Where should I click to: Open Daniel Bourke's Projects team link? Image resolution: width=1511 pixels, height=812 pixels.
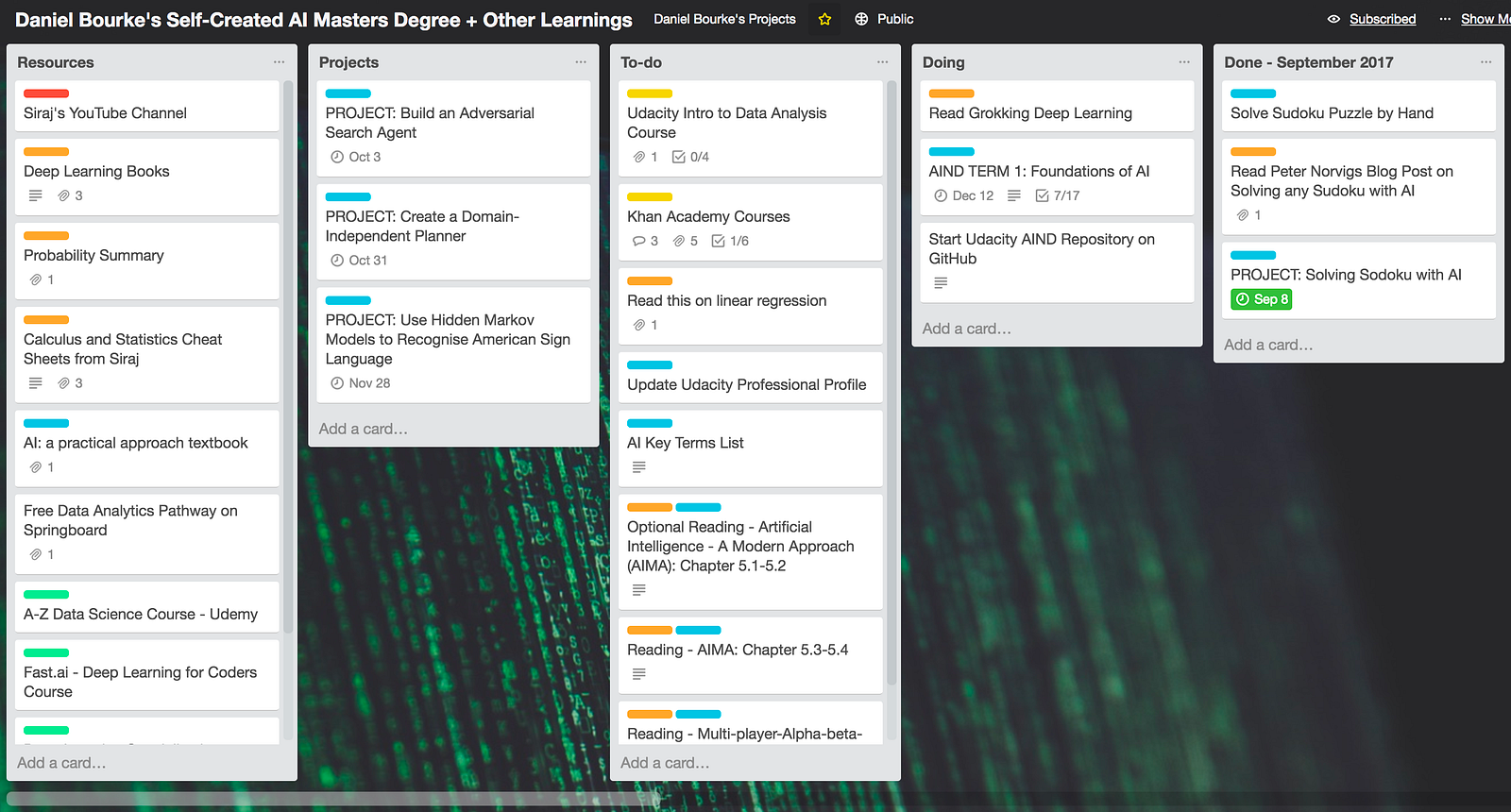click(x=724, y=19)
